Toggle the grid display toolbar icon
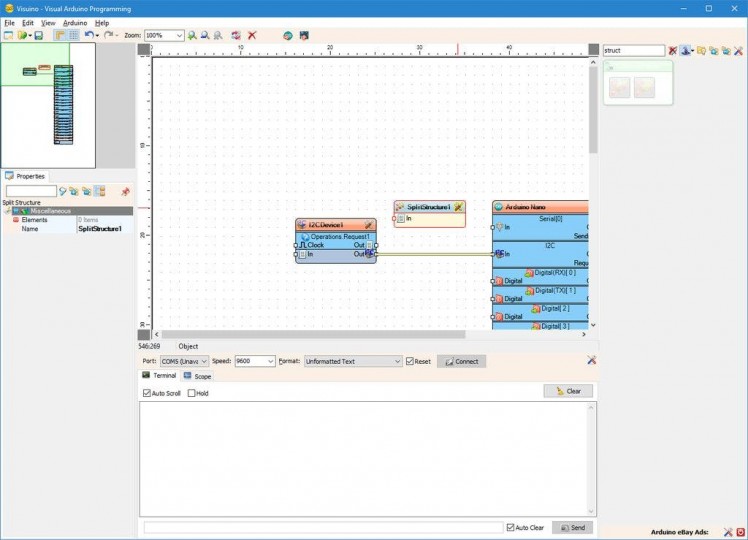 click(x=74, y=35)
